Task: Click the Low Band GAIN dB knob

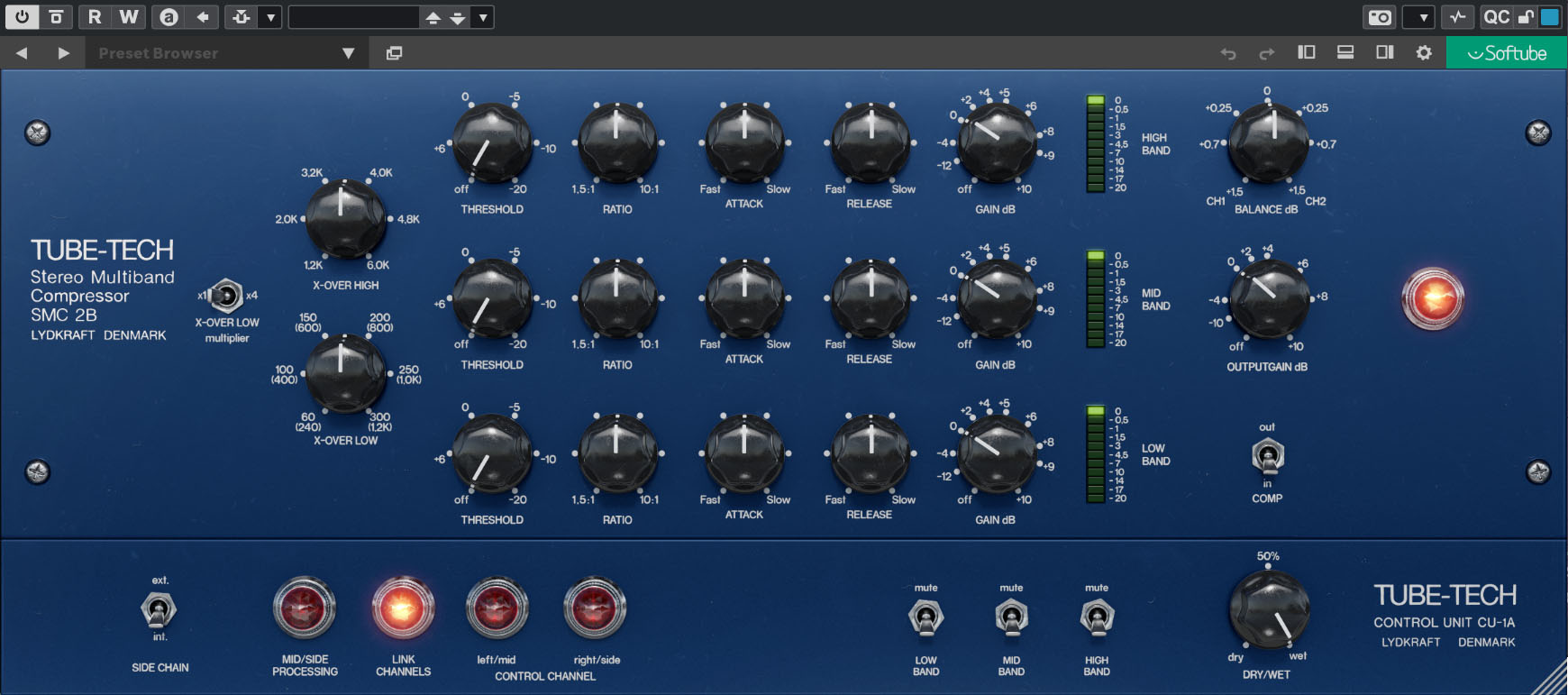Action: (x=996, y=453)
